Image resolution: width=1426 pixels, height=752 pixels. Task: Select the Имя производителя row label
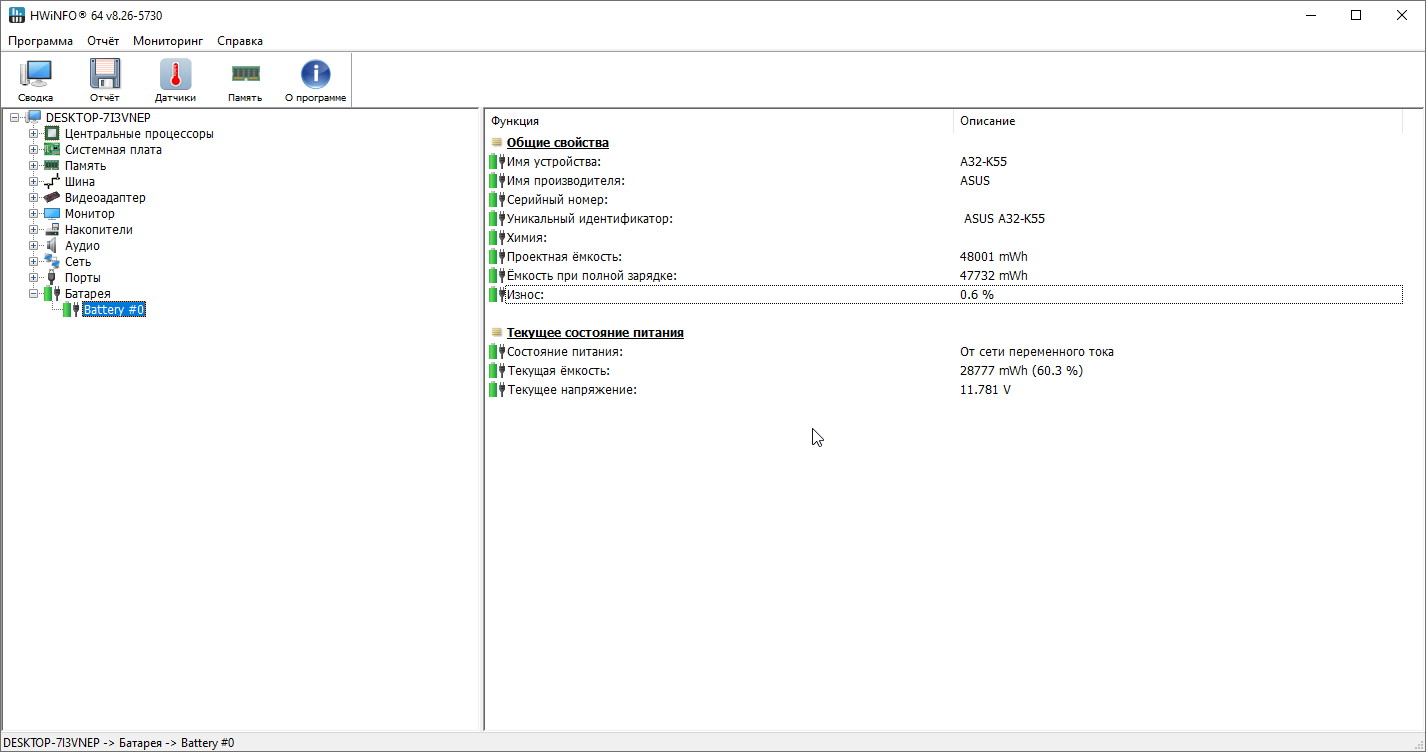[x=566, y=180]
